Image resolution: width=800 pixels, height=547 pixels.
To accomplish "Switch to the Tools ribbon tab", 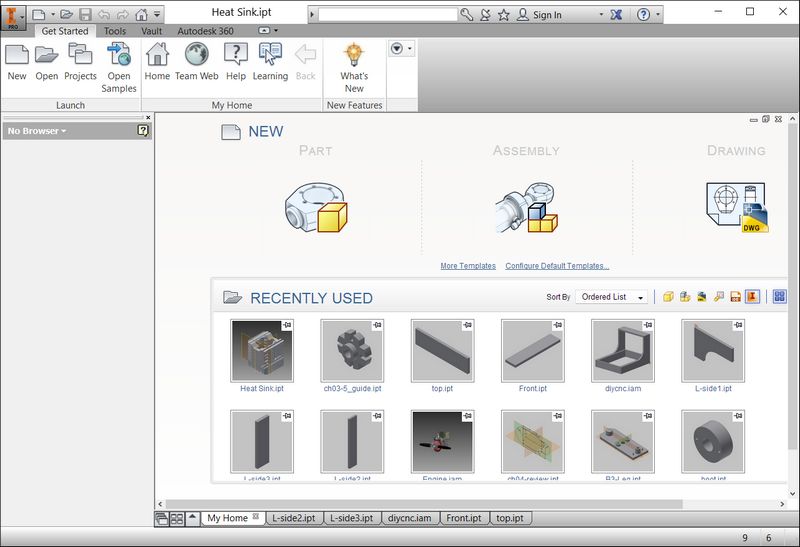I will pos(115,31).
